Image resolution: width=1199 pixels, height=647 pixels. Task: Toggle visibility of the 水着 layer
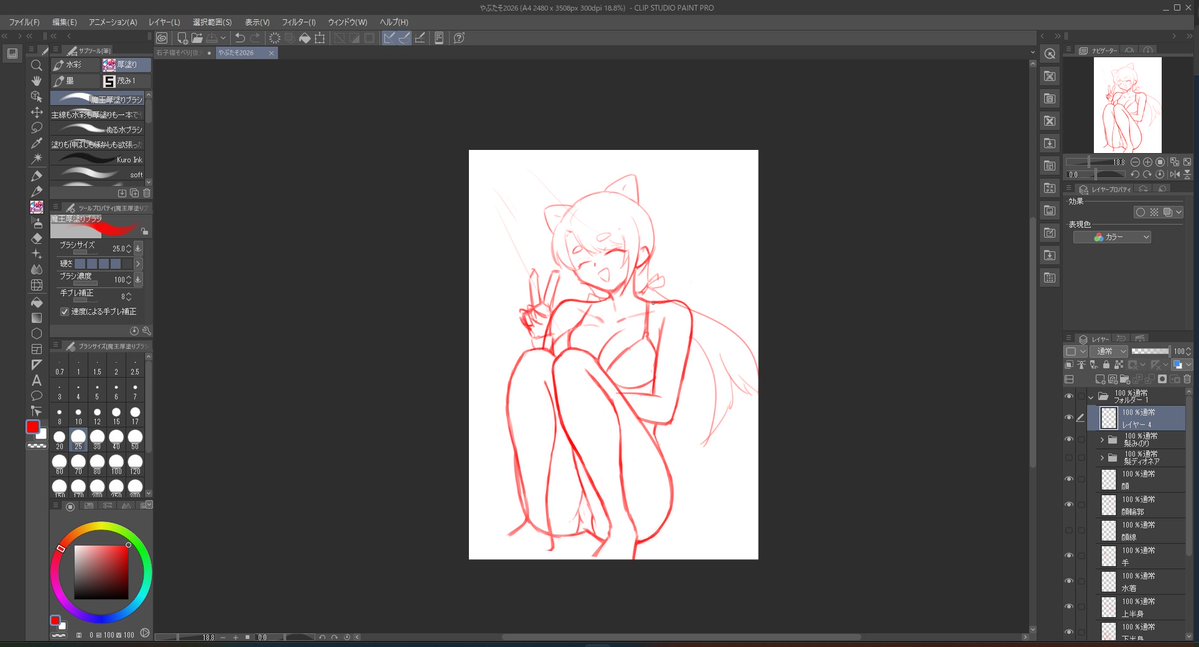1069,581
